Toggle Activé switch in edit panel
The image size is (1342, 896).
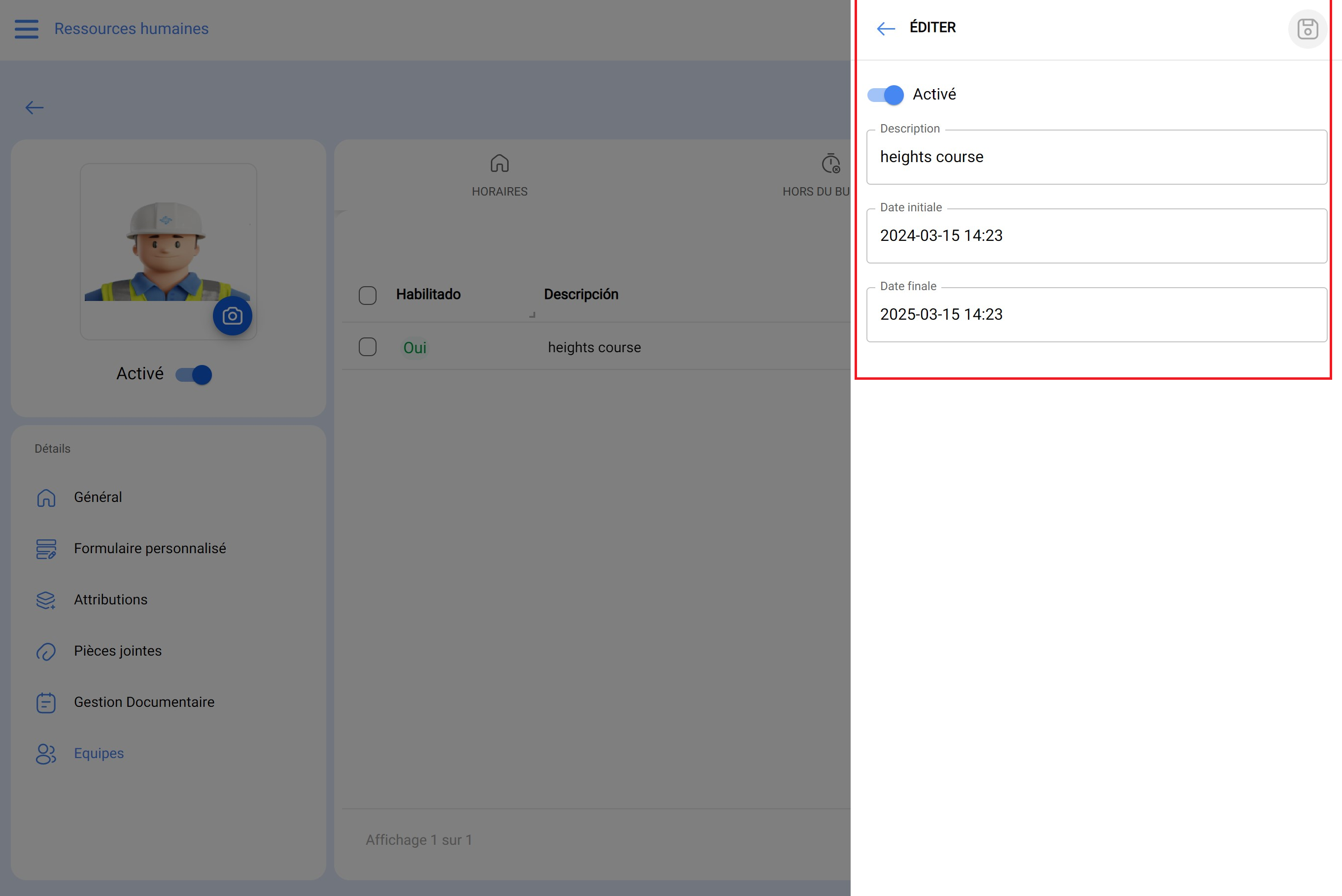click(885, 95)
